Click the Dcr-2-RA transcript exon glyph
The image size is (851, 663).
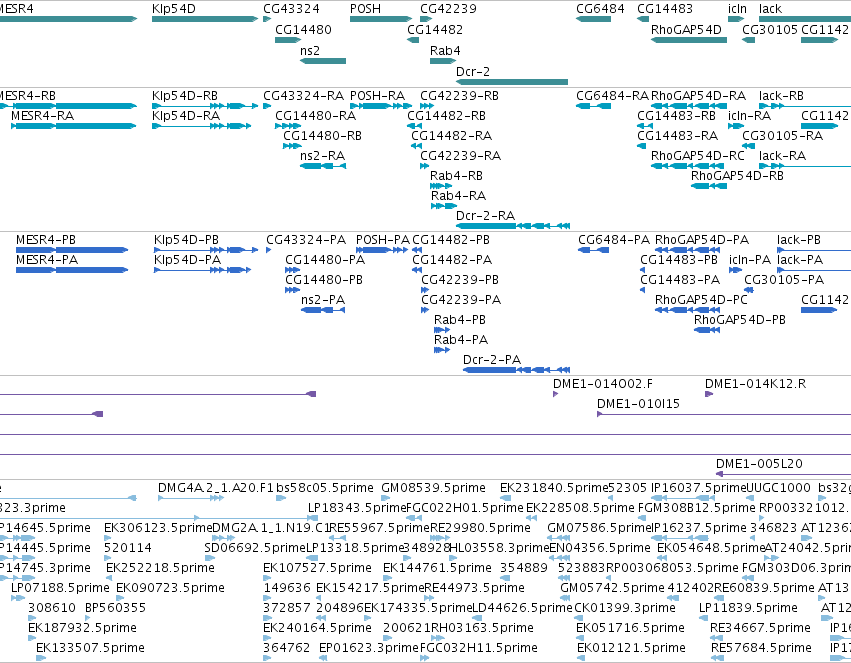pos(513,226)
